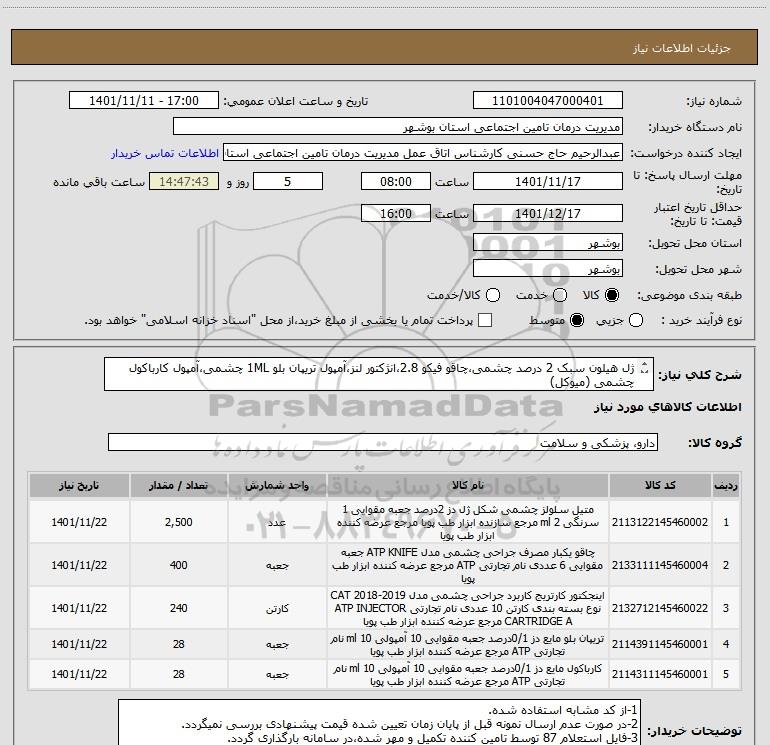Screen dimensions: 770x745
Task: Click the buyer organization name field
Action: point(398,127)
